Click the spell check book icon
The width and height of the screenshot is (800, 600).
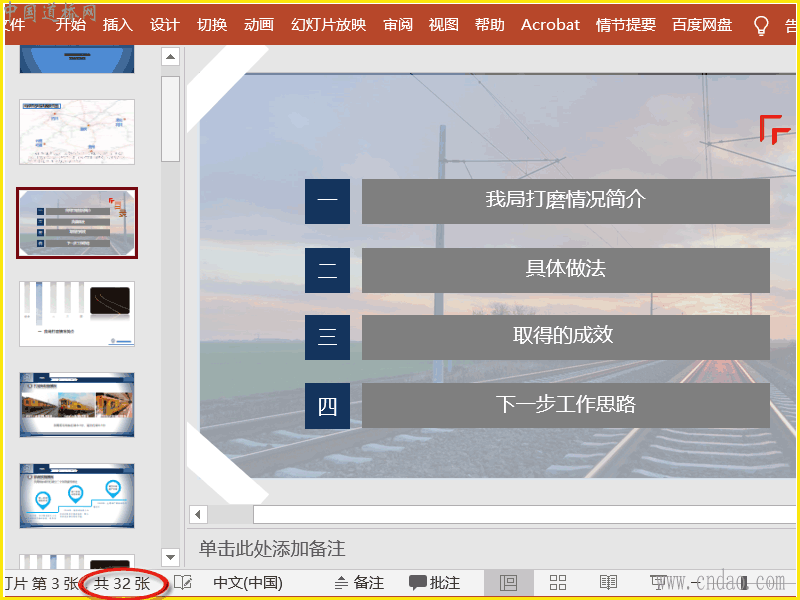183,582
